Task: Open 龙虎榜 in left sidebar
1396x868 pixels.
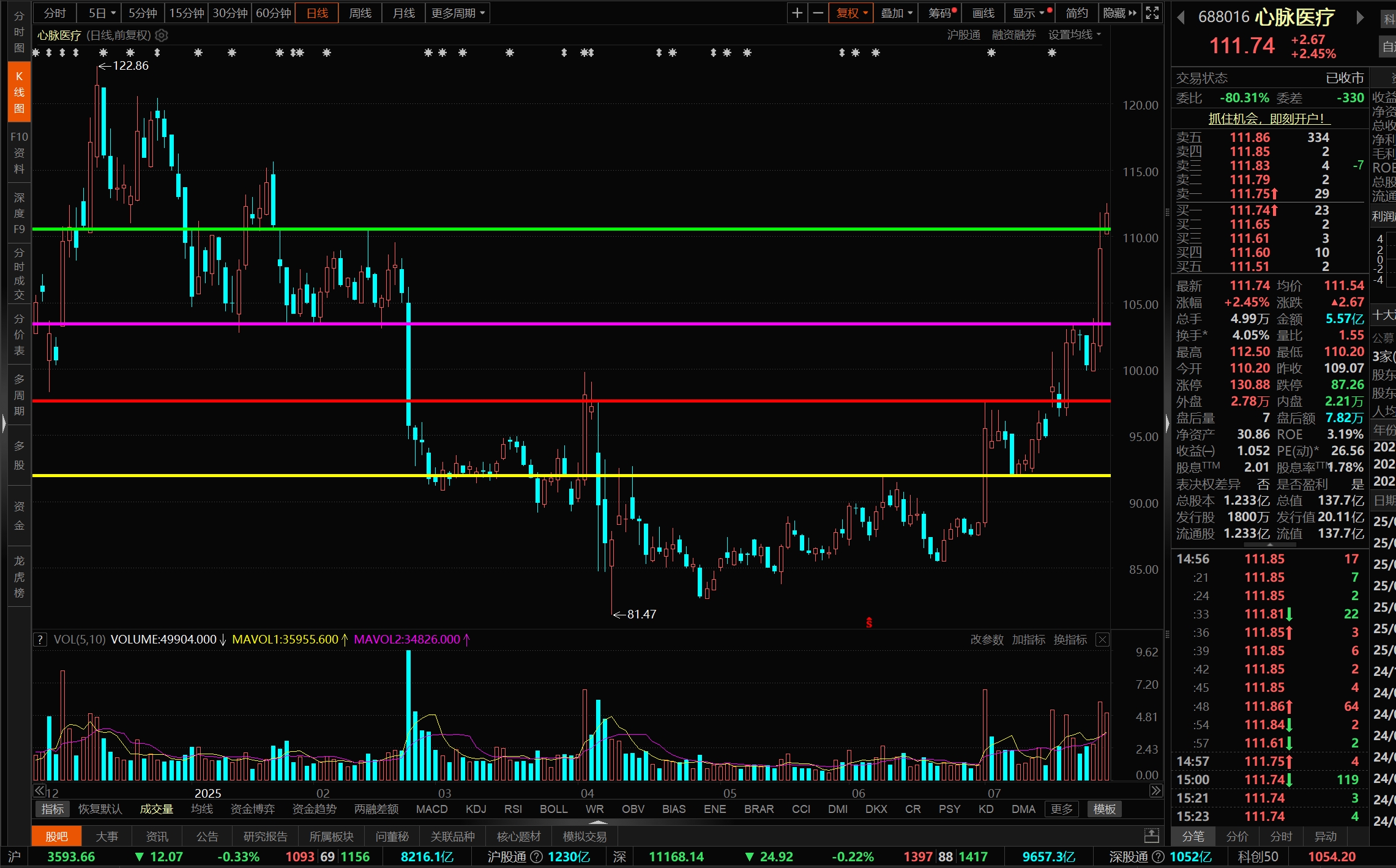Action: [x=19, y=576]
